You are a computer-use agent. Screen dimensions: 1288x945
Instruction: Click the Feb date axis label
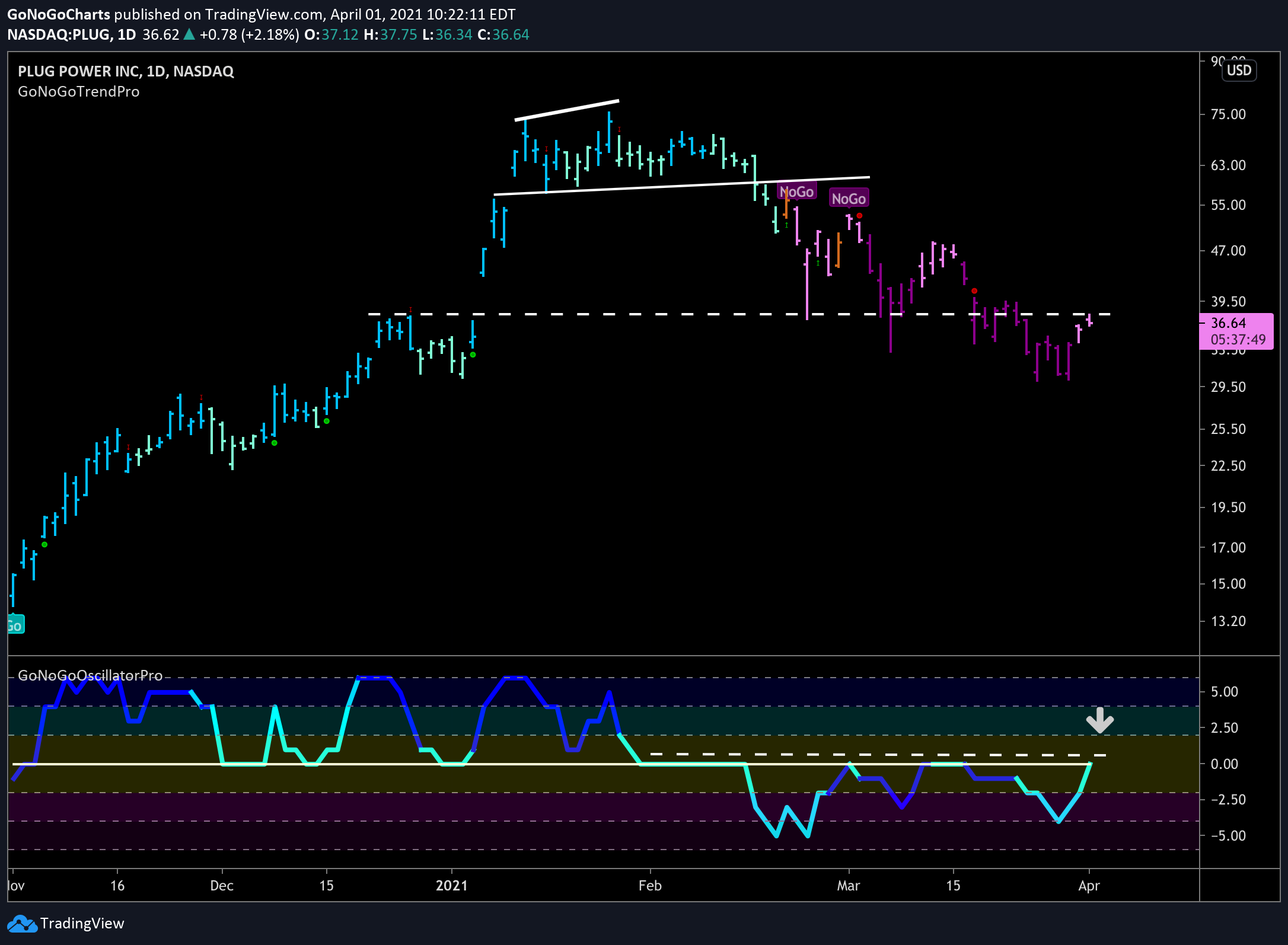(650, 886)
